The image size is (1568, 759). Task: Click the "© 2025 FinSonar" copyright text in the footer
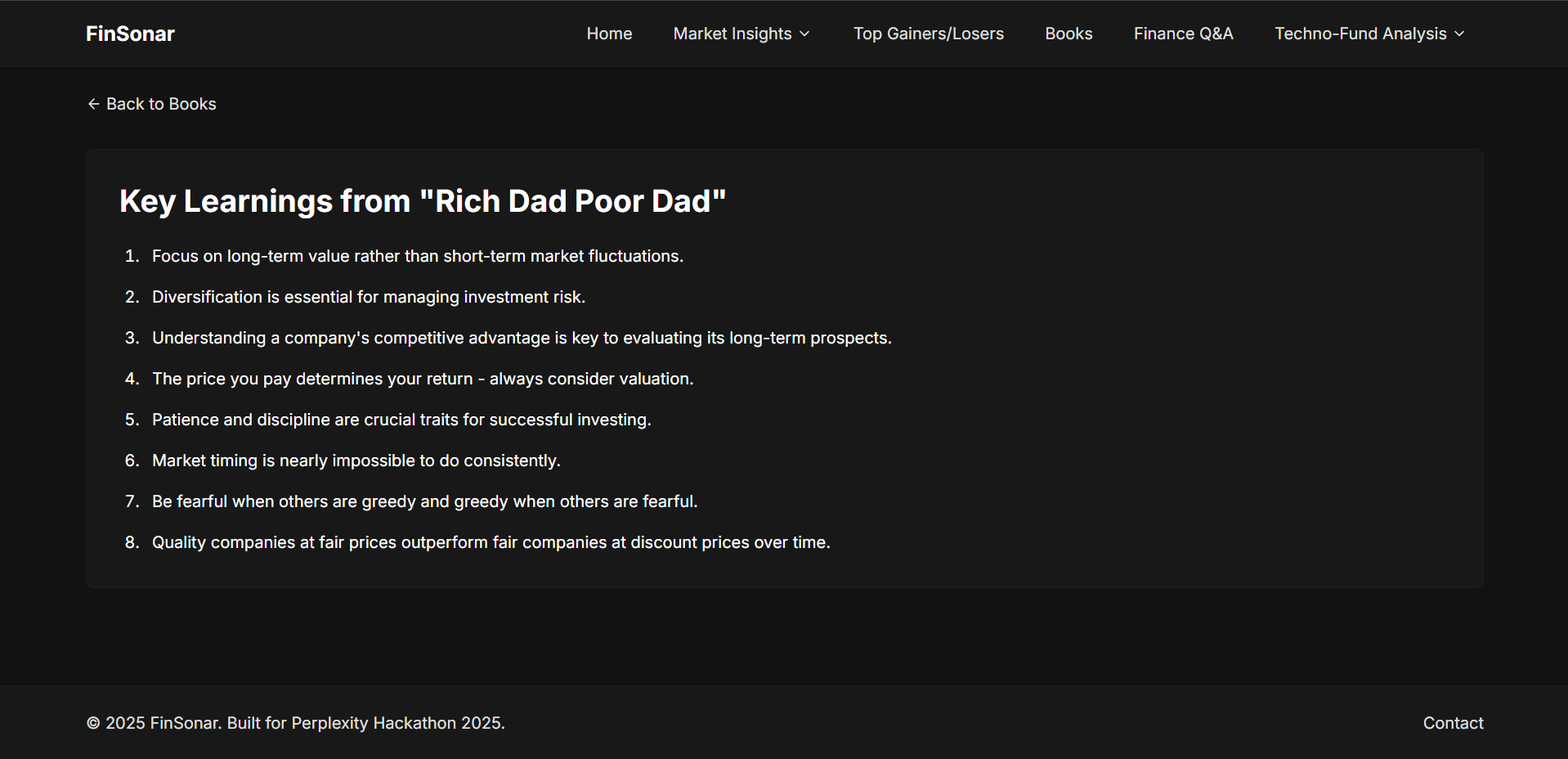click(296, 723)
